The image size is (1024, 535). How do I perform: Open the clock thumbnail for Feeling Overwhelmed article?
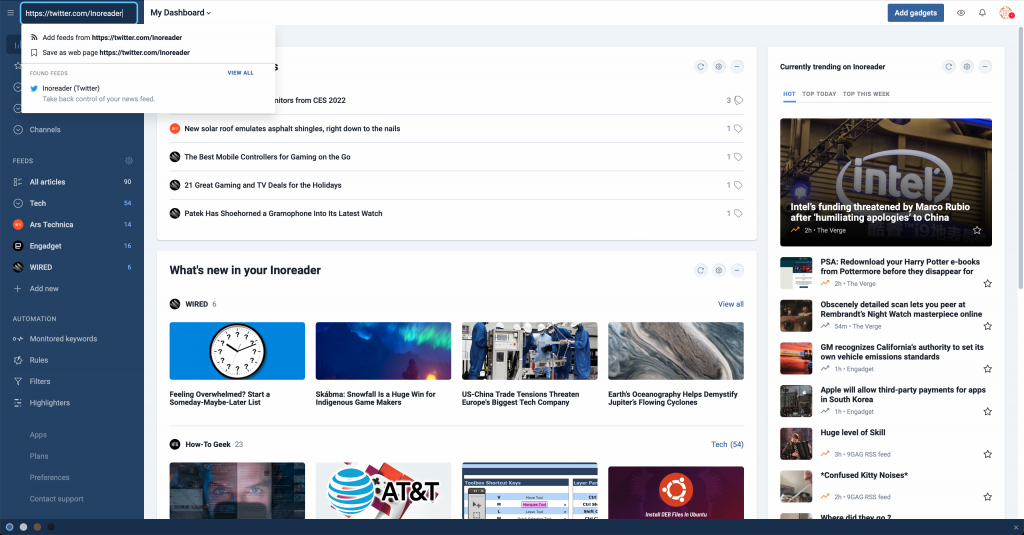[237, 351]
